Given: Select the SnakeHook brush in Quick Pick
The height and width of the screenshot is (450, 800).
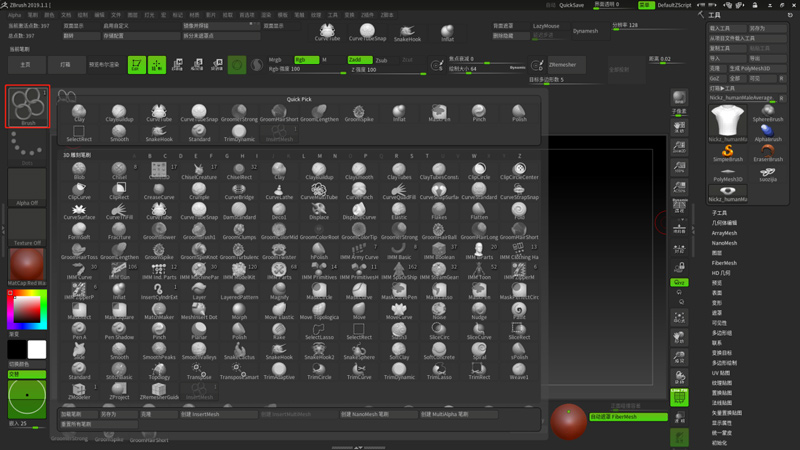Looking at the screenshot, I should click(x=159, y=133).
